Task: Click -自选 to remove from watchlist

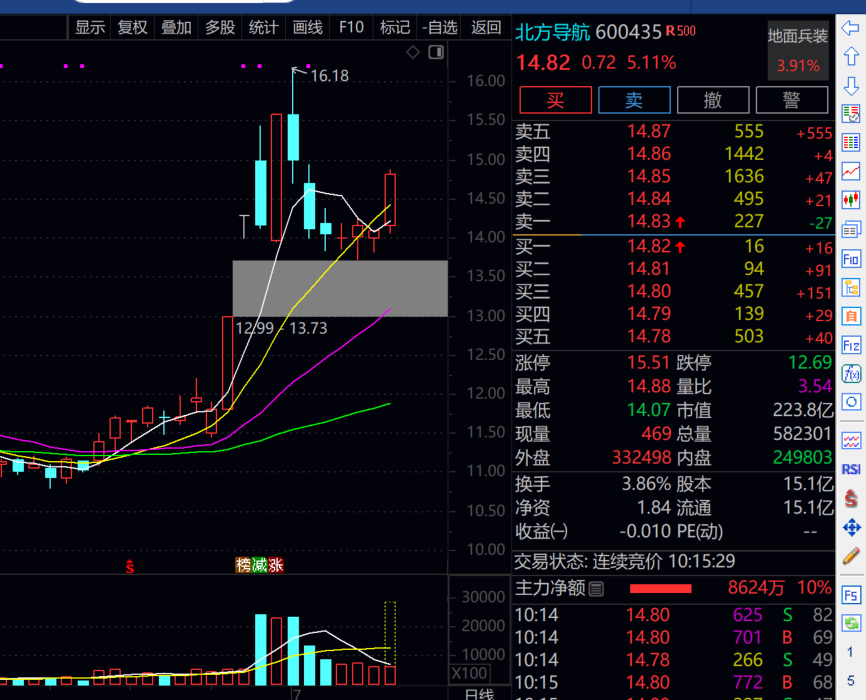Action: coord(440,27)
